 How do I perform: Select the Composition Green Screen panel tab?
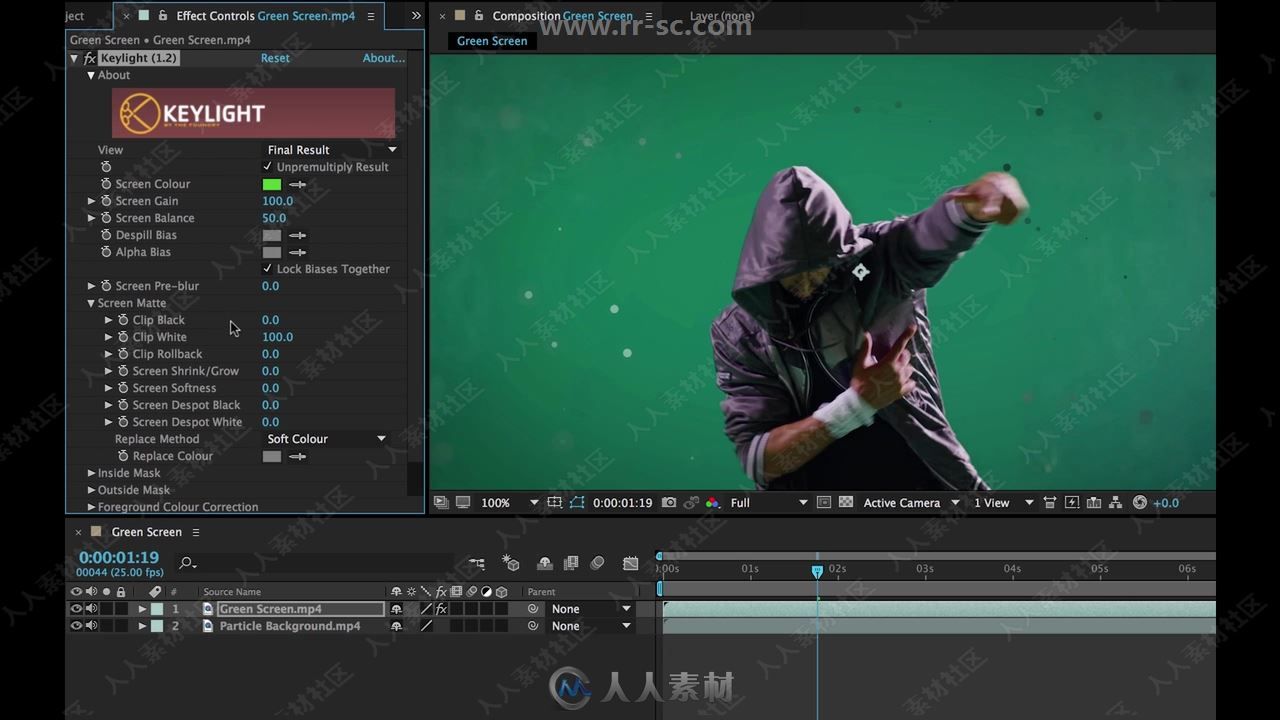click(562, 16)
